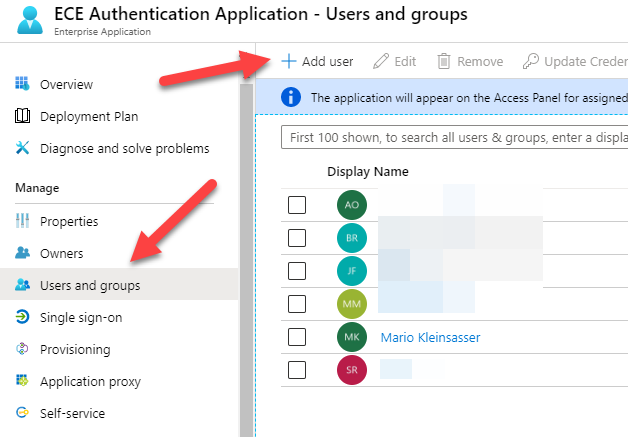The width and height of the screenshot is (628, 437).
Task: Click the Properties sliders icon
Action: click(x=22, y=221)
